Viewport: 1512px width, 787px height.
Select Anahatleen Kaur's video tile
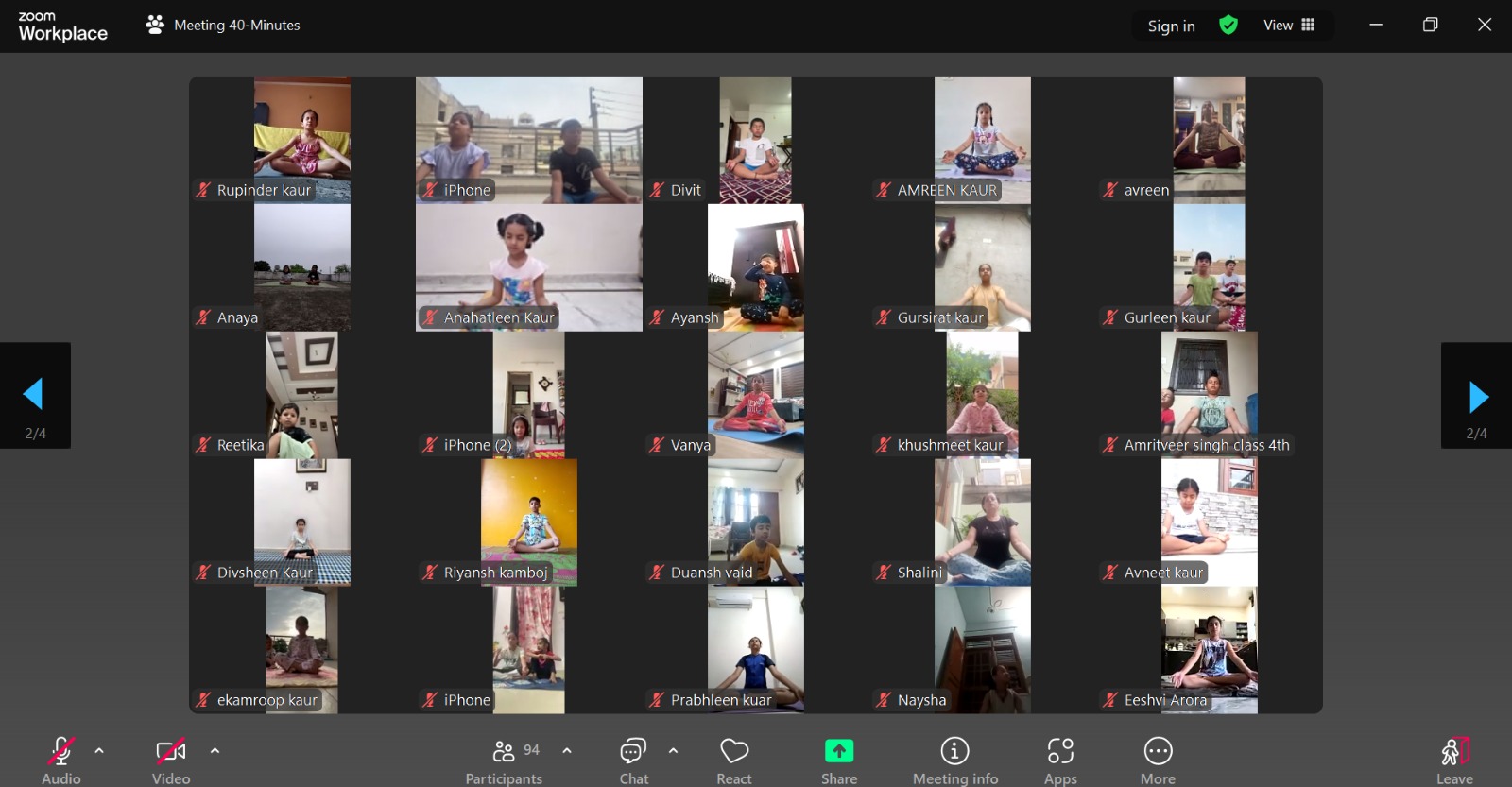tap(528, 266)
